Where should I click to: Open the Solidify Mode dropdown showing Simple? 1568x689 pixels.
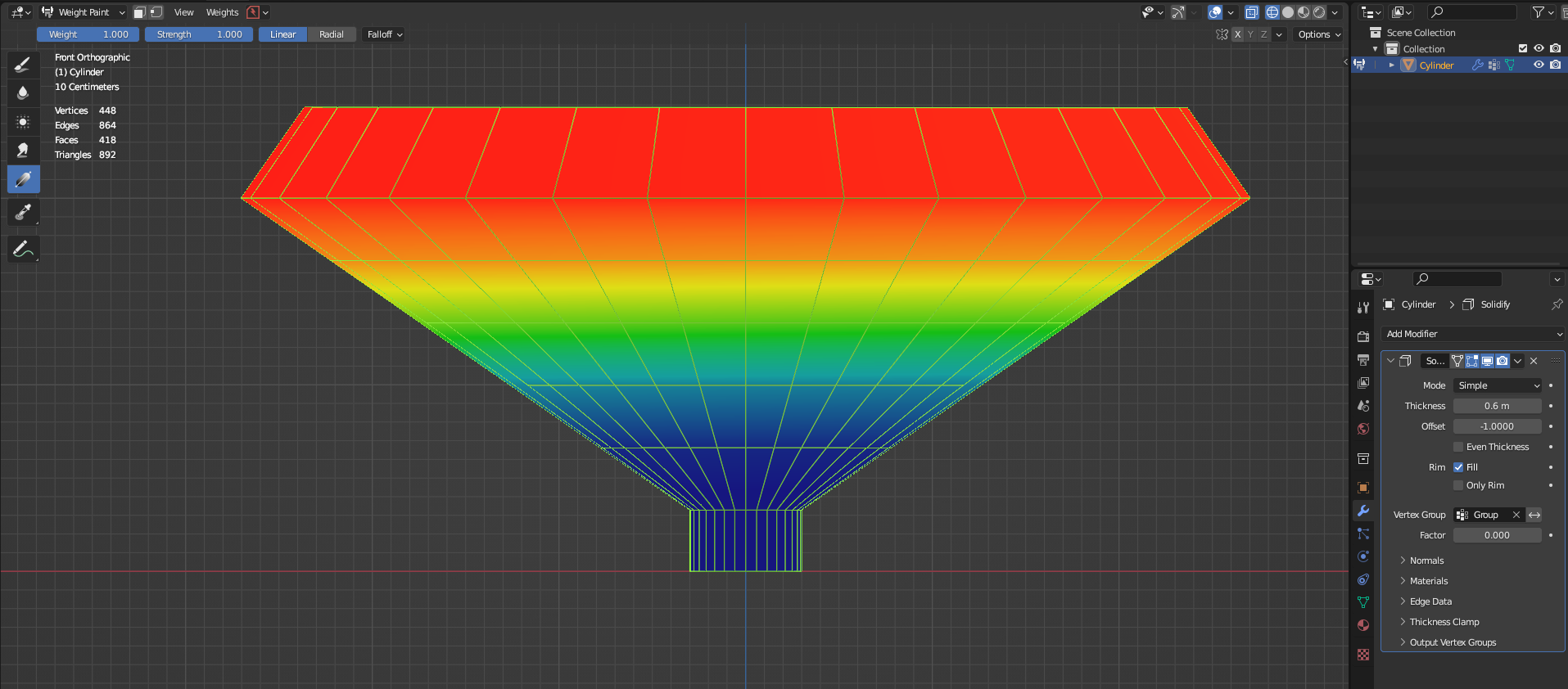[1498, 385]
